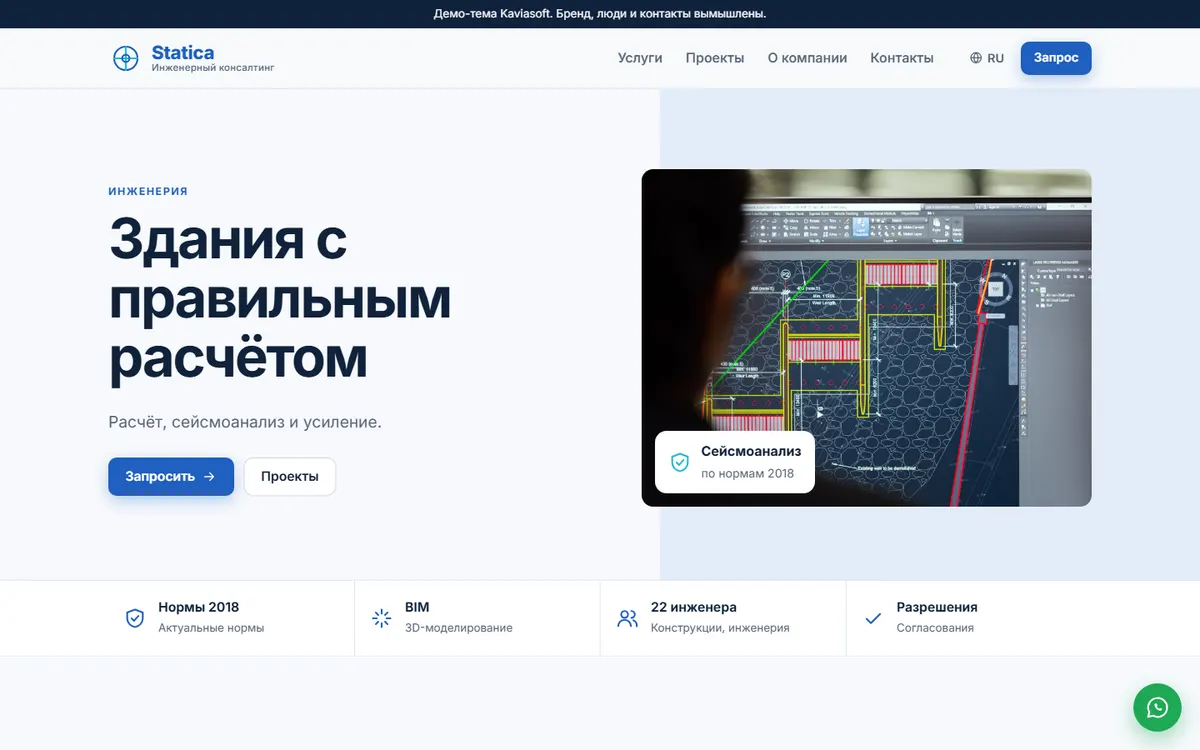Click the checkmark icon beside Разрешения

click(x=873, y=618)
